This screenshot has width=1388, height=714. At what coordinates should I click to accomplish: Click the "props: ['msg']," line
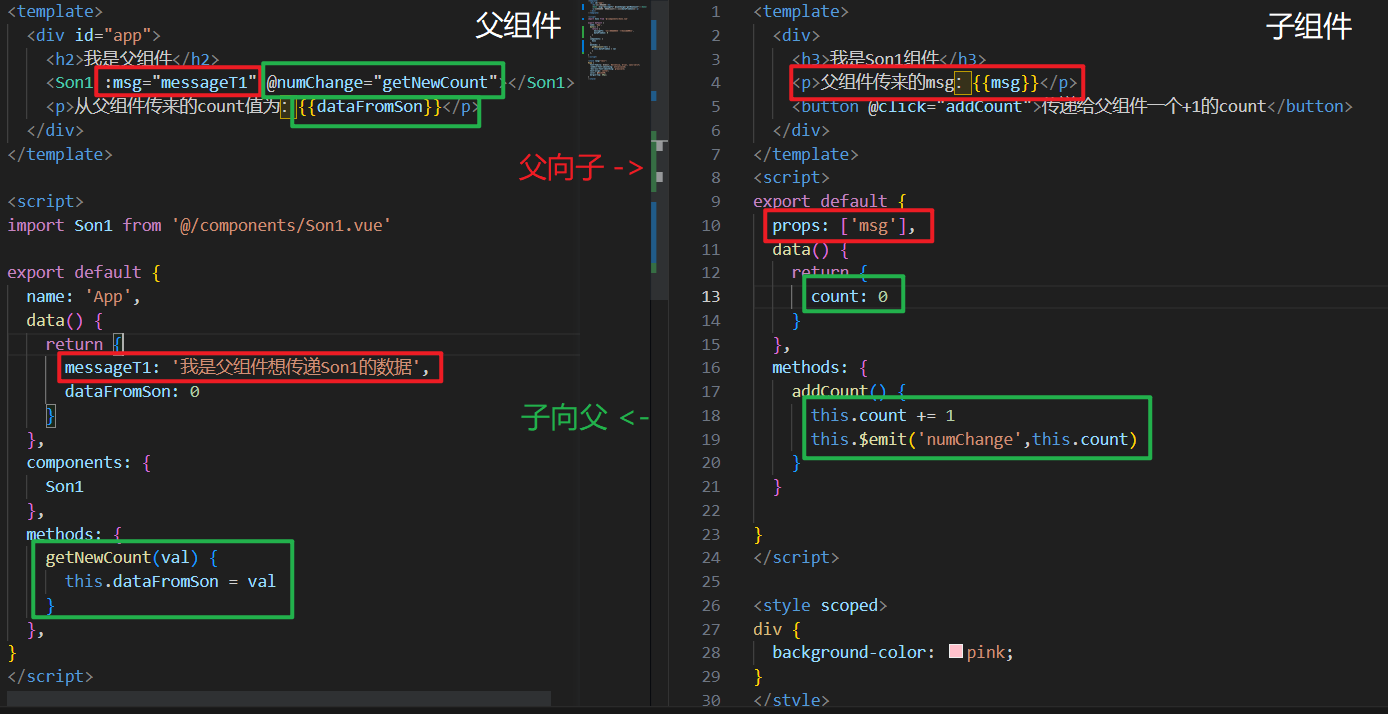(x=844, y=225)
